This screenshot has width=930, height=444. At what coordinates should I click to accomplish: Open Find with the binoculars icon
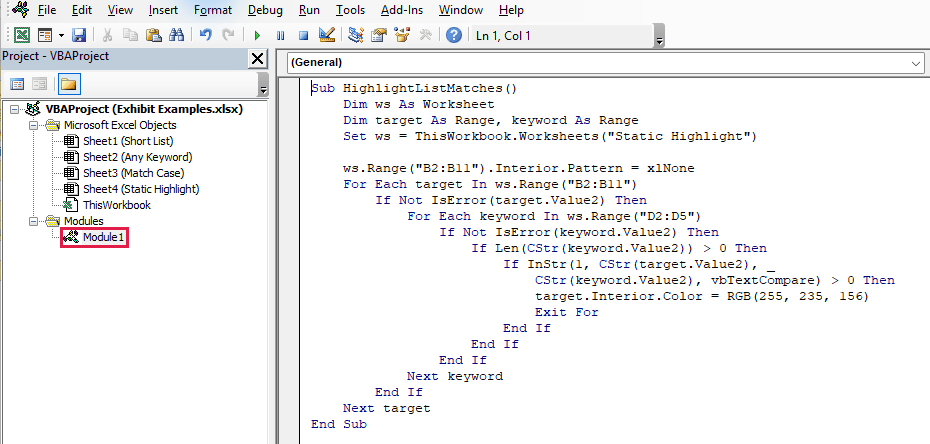point(176,36)
